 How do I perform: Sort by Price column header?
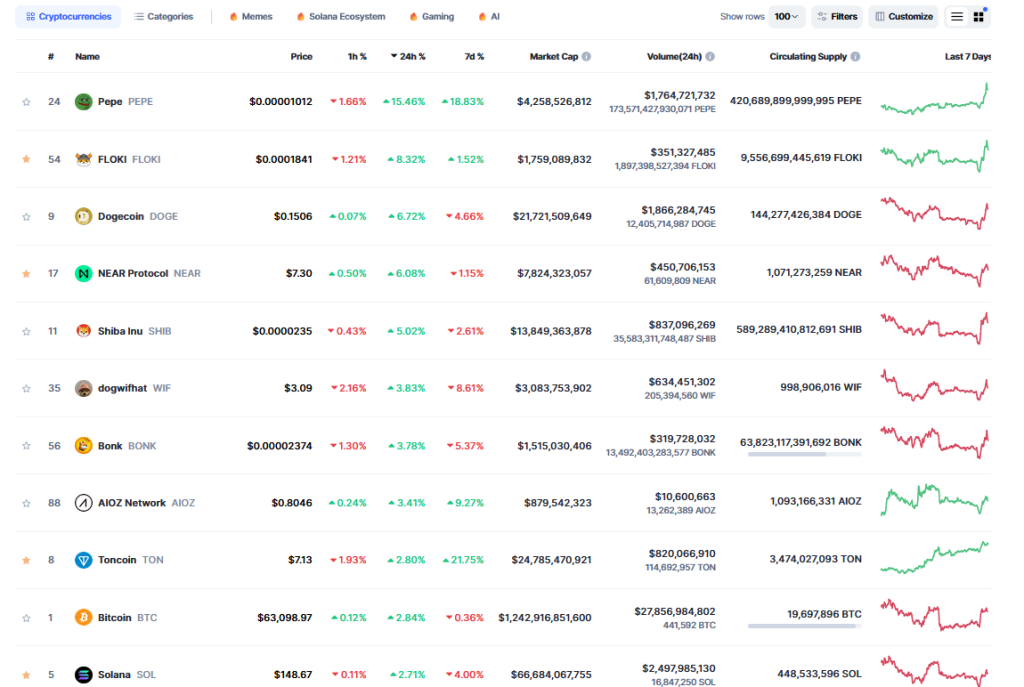coord(301,57)
